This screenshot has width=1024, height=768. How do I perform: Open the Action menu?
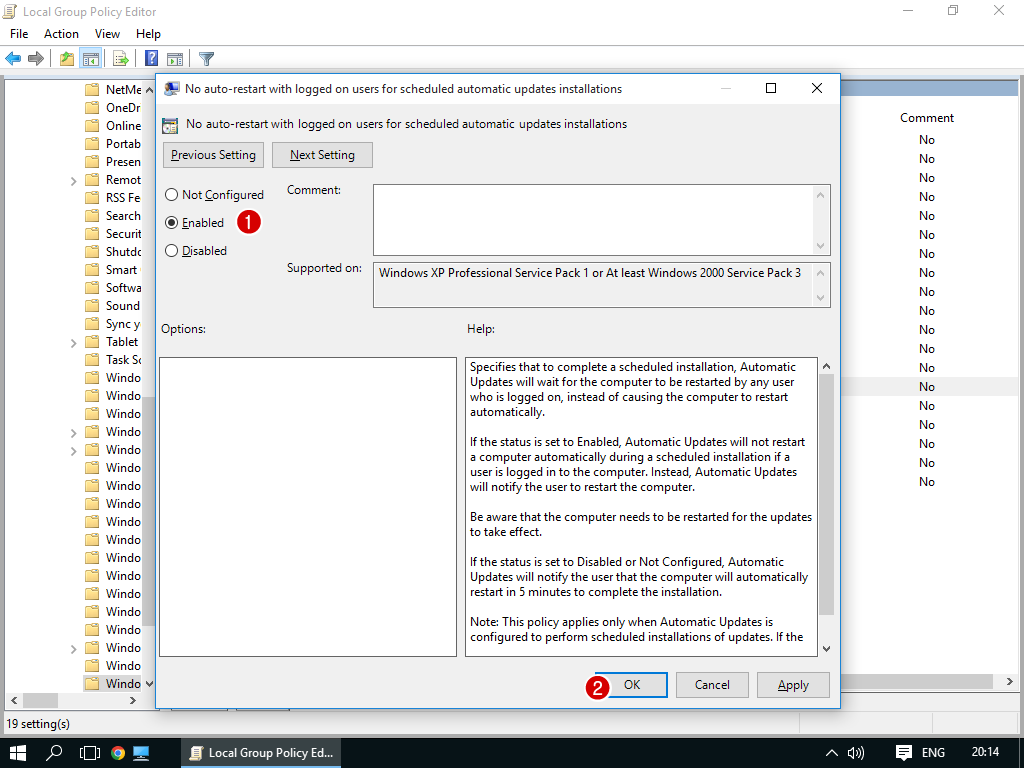tap(61, 34)
